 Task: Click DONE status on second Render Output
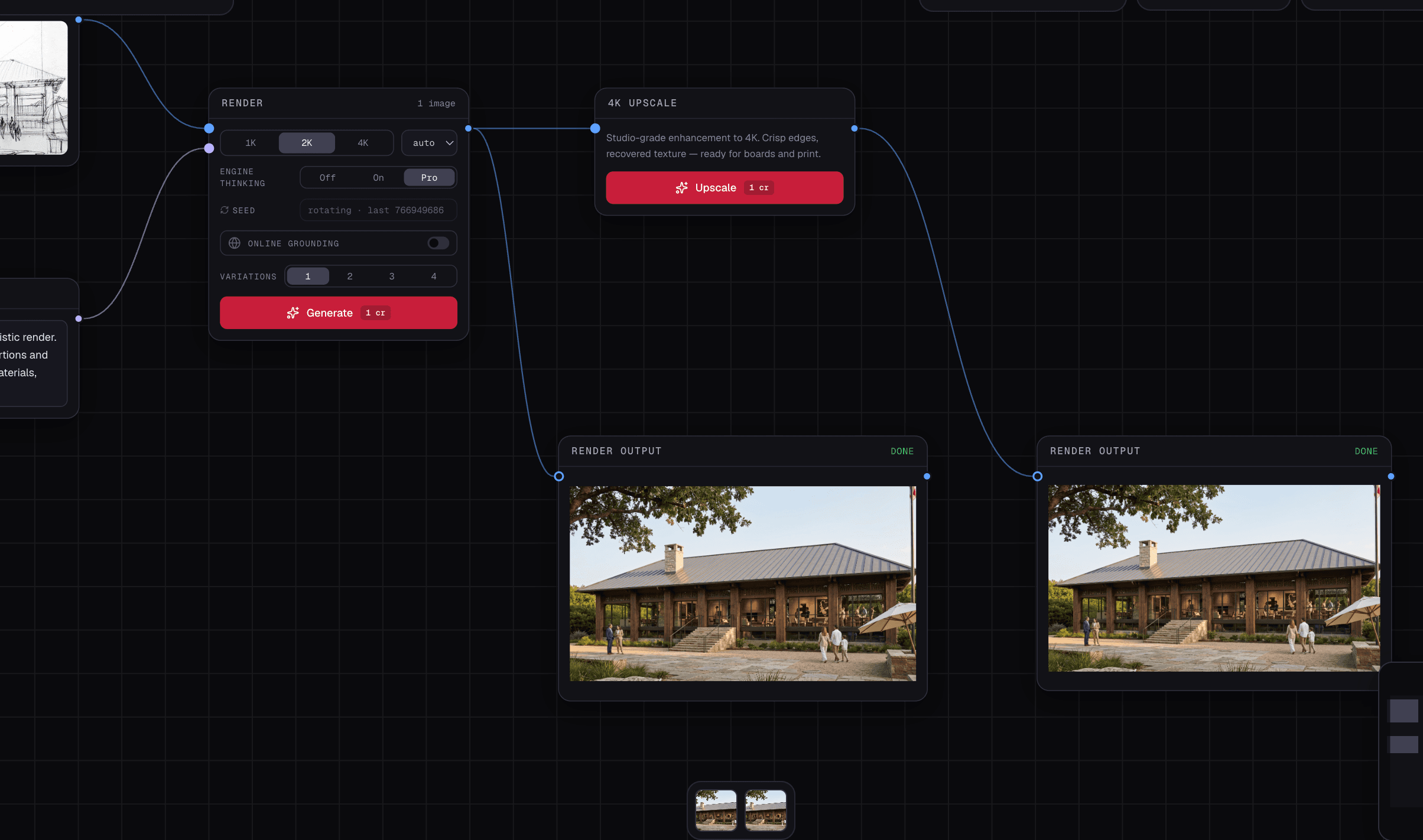click(x=1366, y=451)
